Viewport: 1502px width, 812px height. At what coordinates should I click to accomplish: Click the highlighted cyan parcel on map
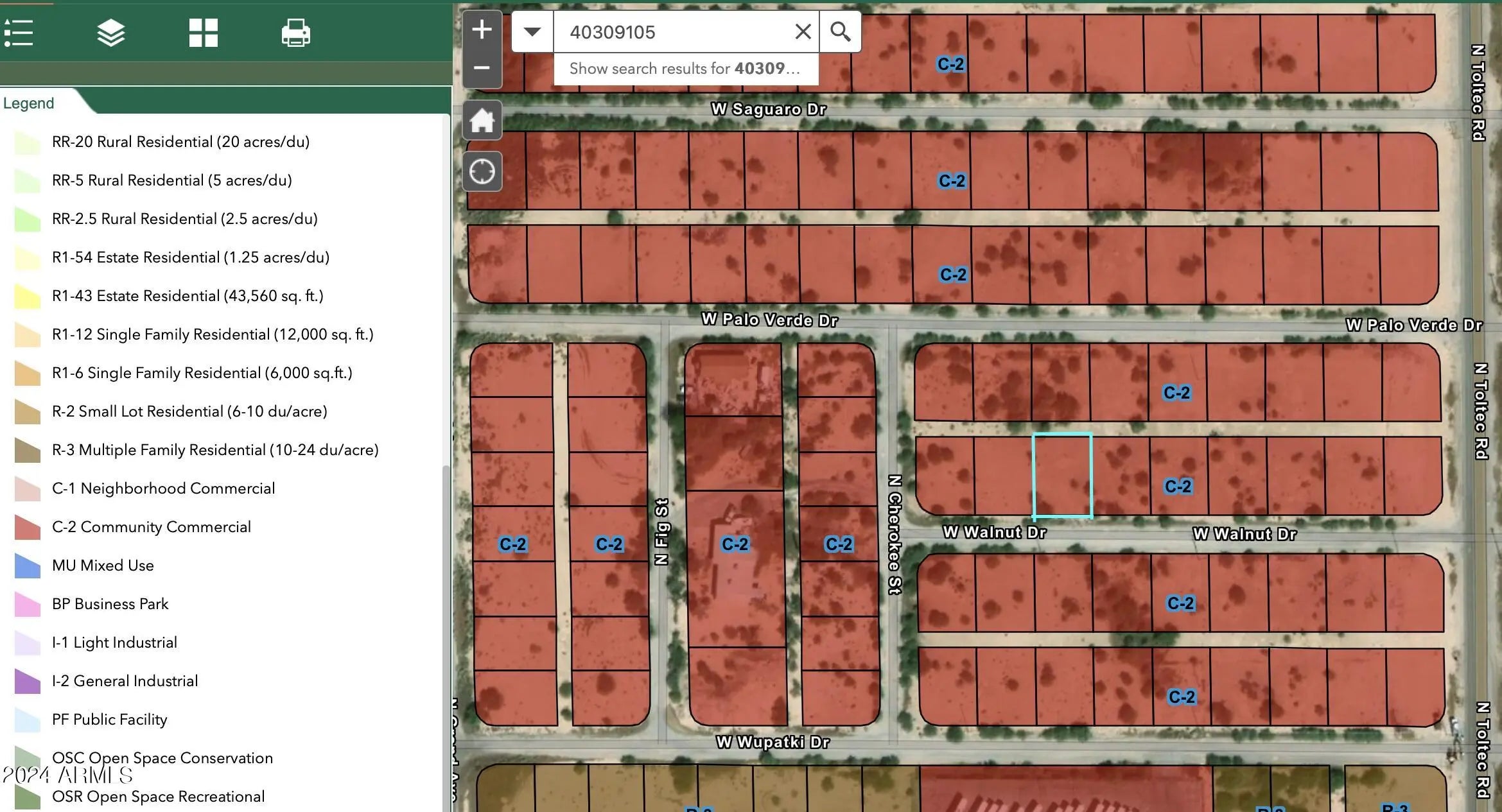tap(1062, 475)
